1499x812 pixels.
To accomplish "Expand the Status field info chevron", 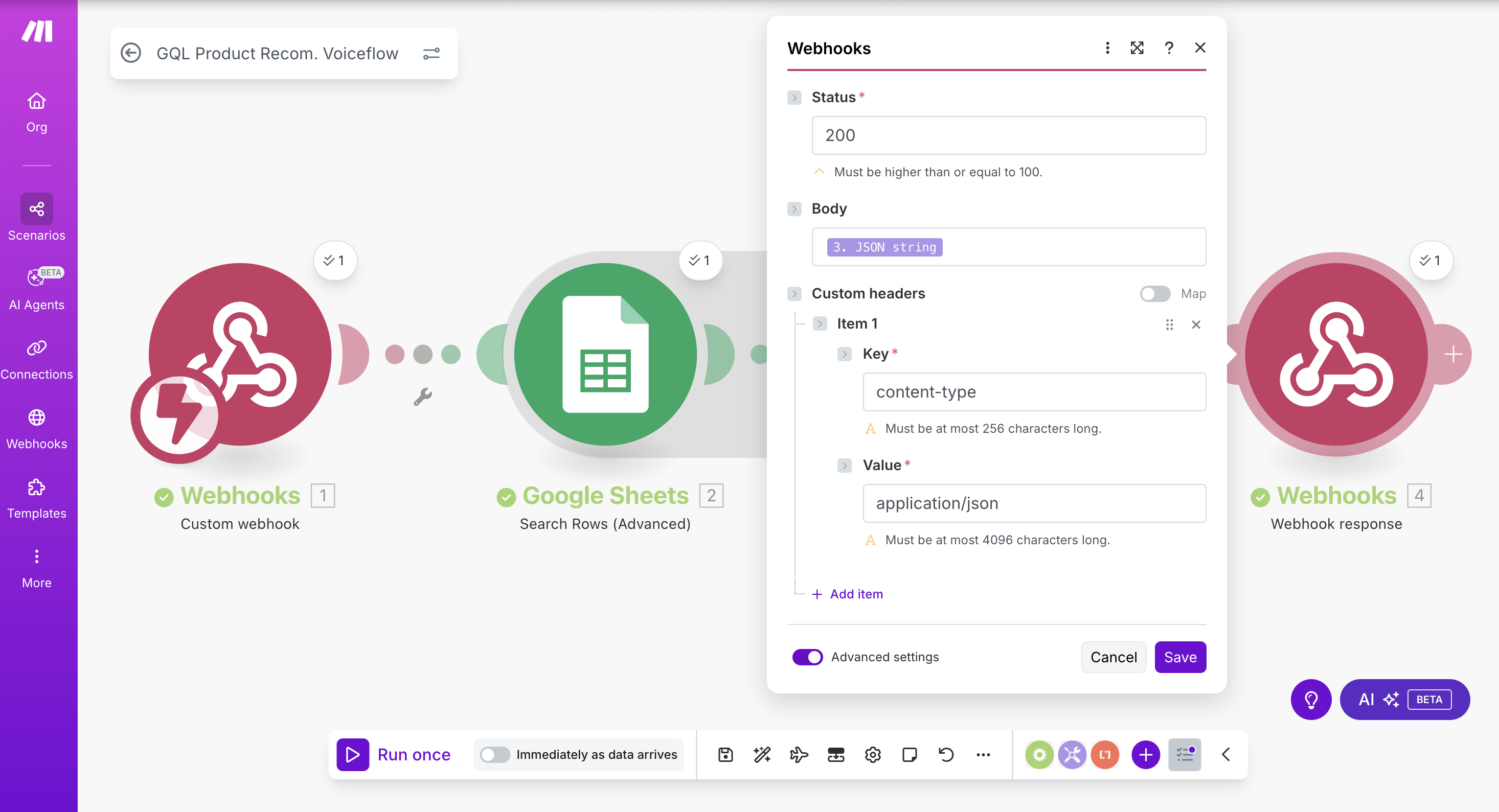I will pos(794,97).
